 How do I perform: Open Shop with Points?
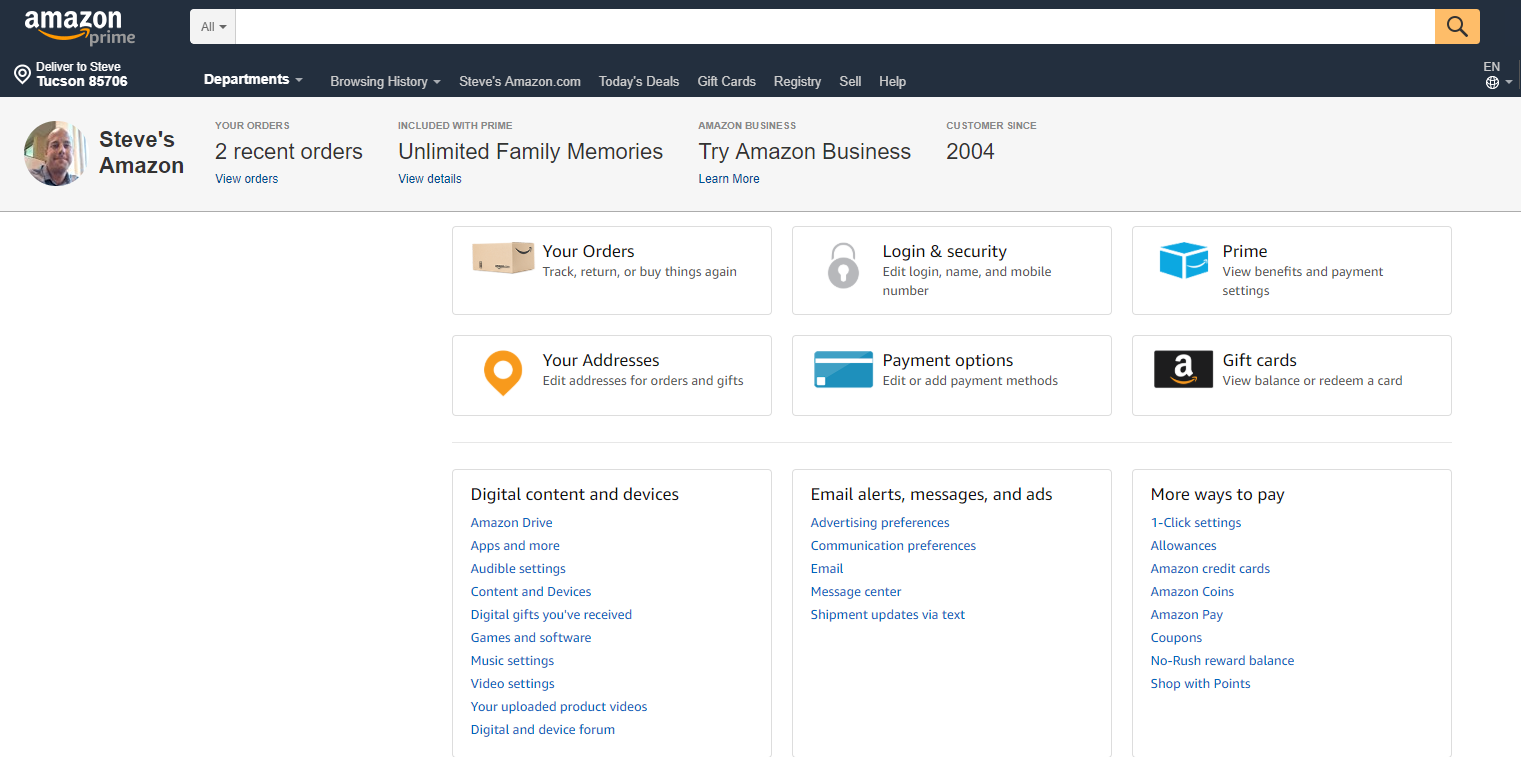point(1201,684)
